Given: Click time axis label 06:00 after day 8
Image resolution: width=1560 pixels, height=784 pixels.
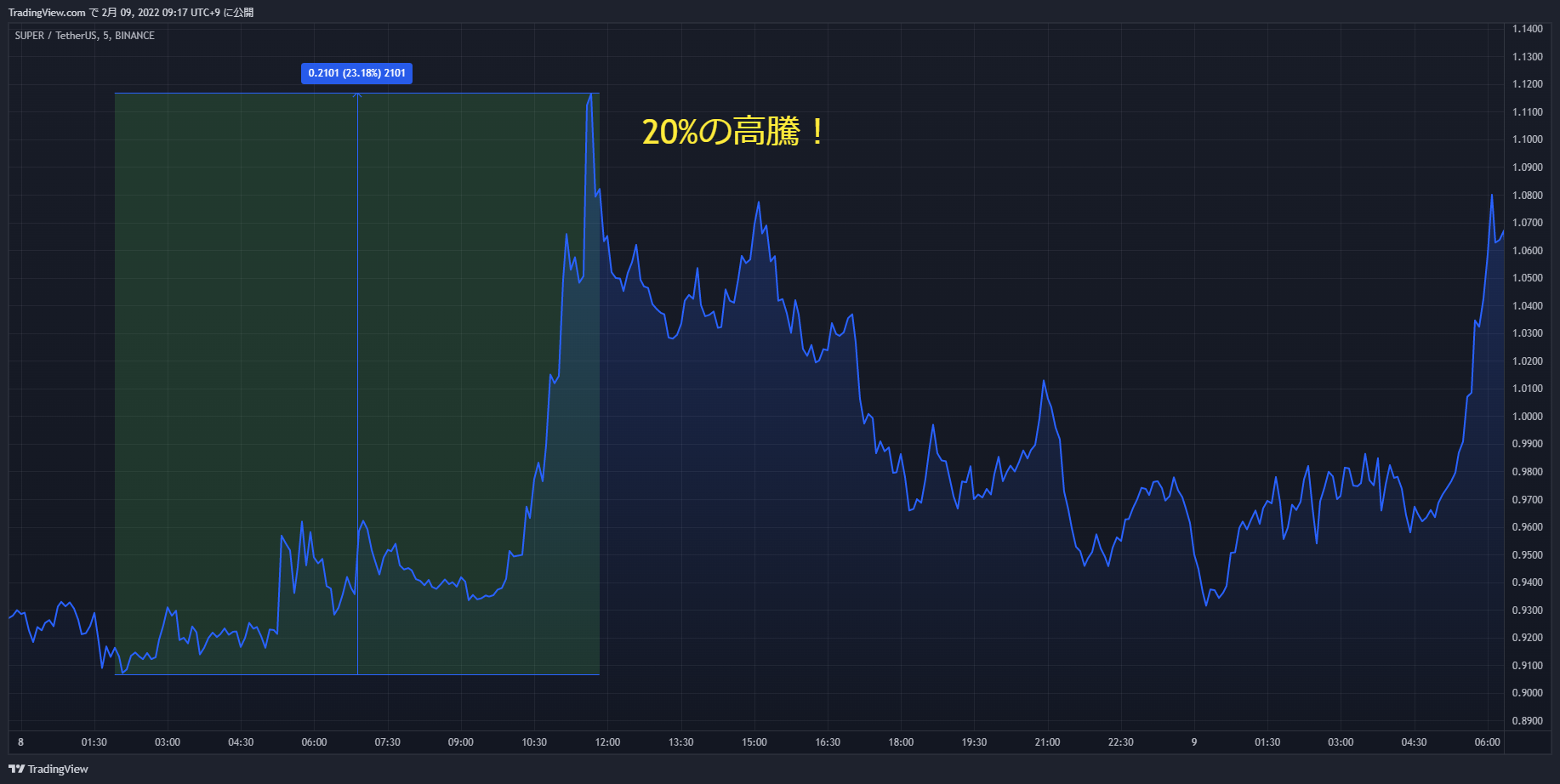Looking at the screenshot, I should pyautogui.click(x=314, y=742).
